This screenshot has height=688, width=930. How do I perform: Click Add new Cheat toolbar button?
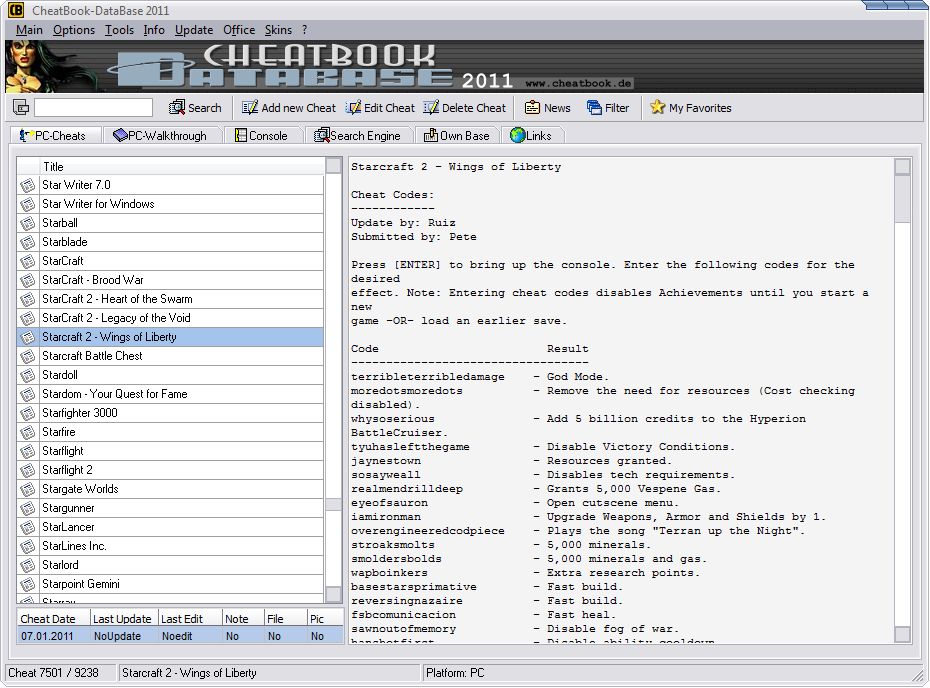tap(289, 108)
